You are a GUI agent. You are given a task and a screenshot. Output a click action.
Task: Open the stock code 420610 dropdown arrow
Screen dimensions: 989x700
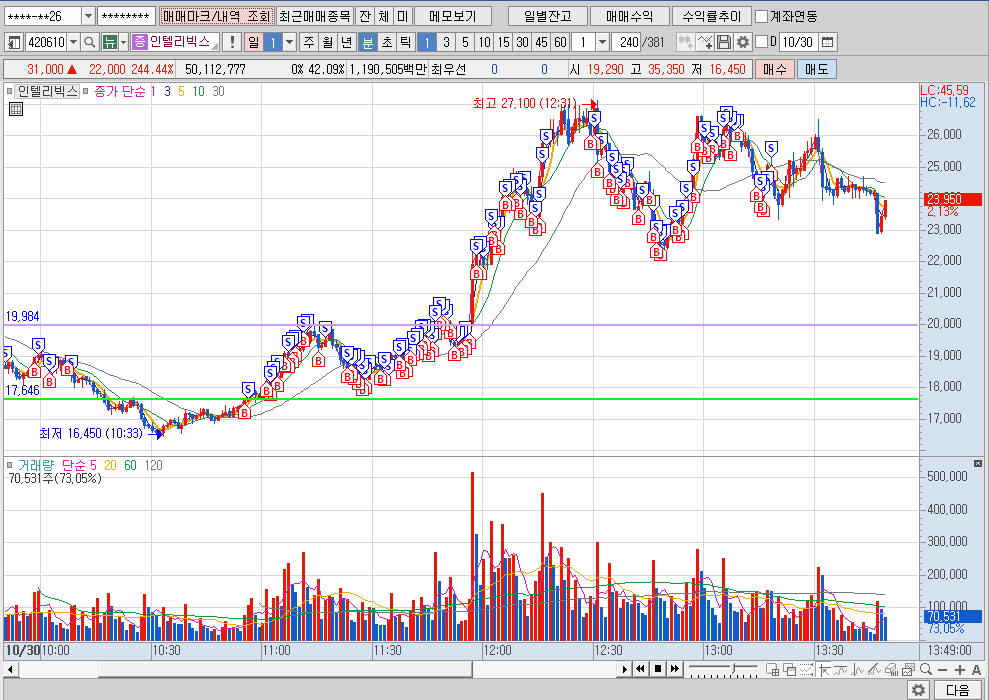coord(73,42)
